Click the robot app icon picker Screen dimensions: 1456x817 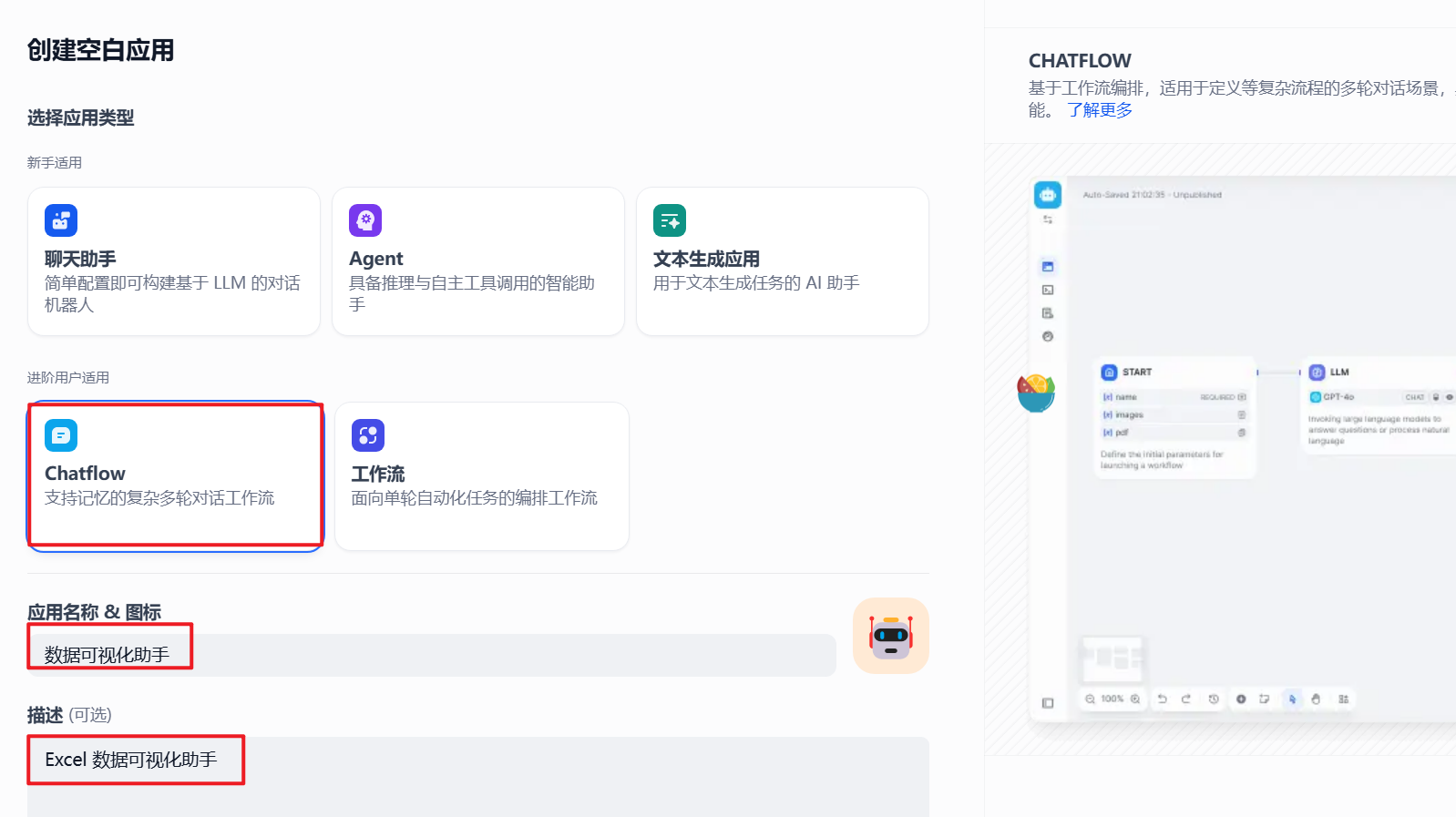coord(890,636)
